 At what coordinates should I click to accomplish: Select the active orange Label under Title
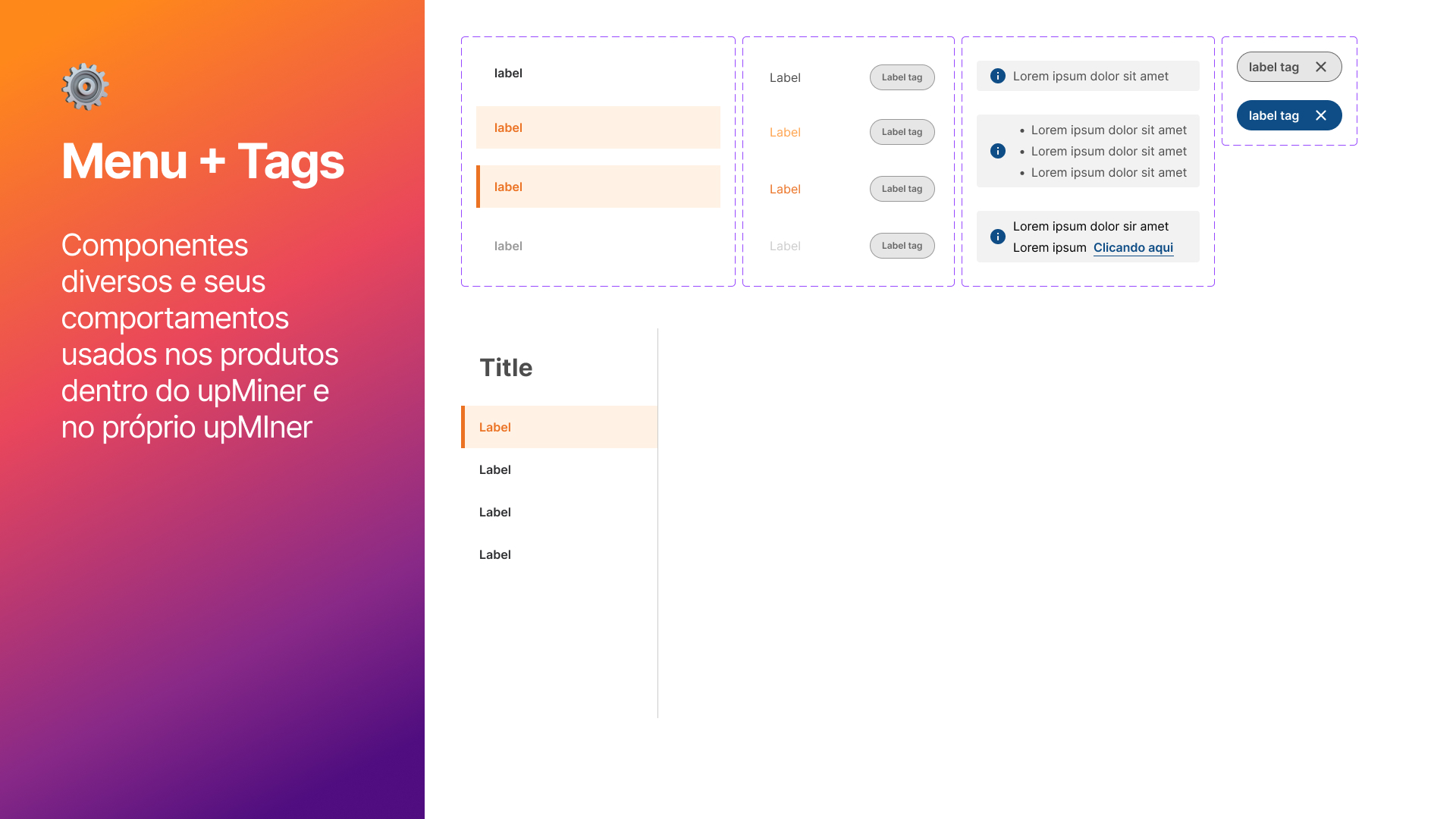click(x=495, y=427)
